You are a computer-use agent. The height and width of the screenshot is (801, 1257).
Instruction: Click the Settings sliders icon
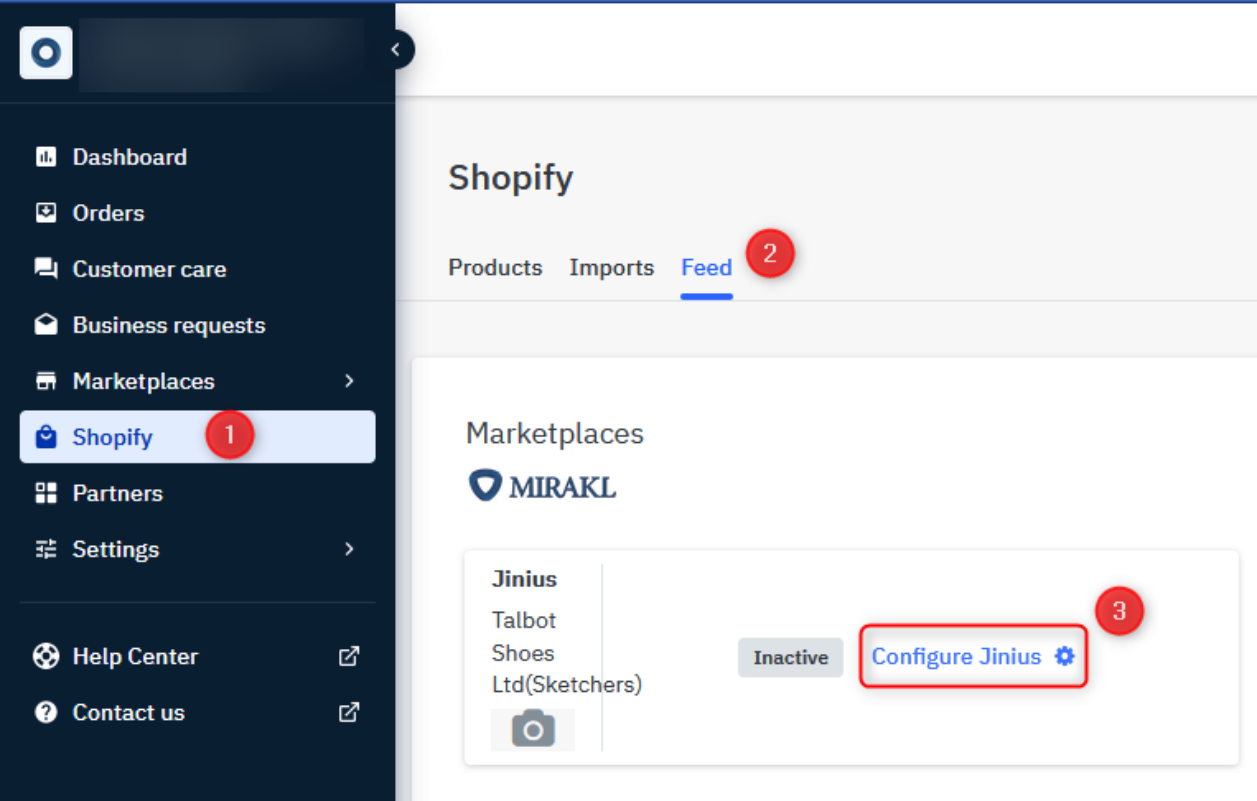(x=46, y=549)
